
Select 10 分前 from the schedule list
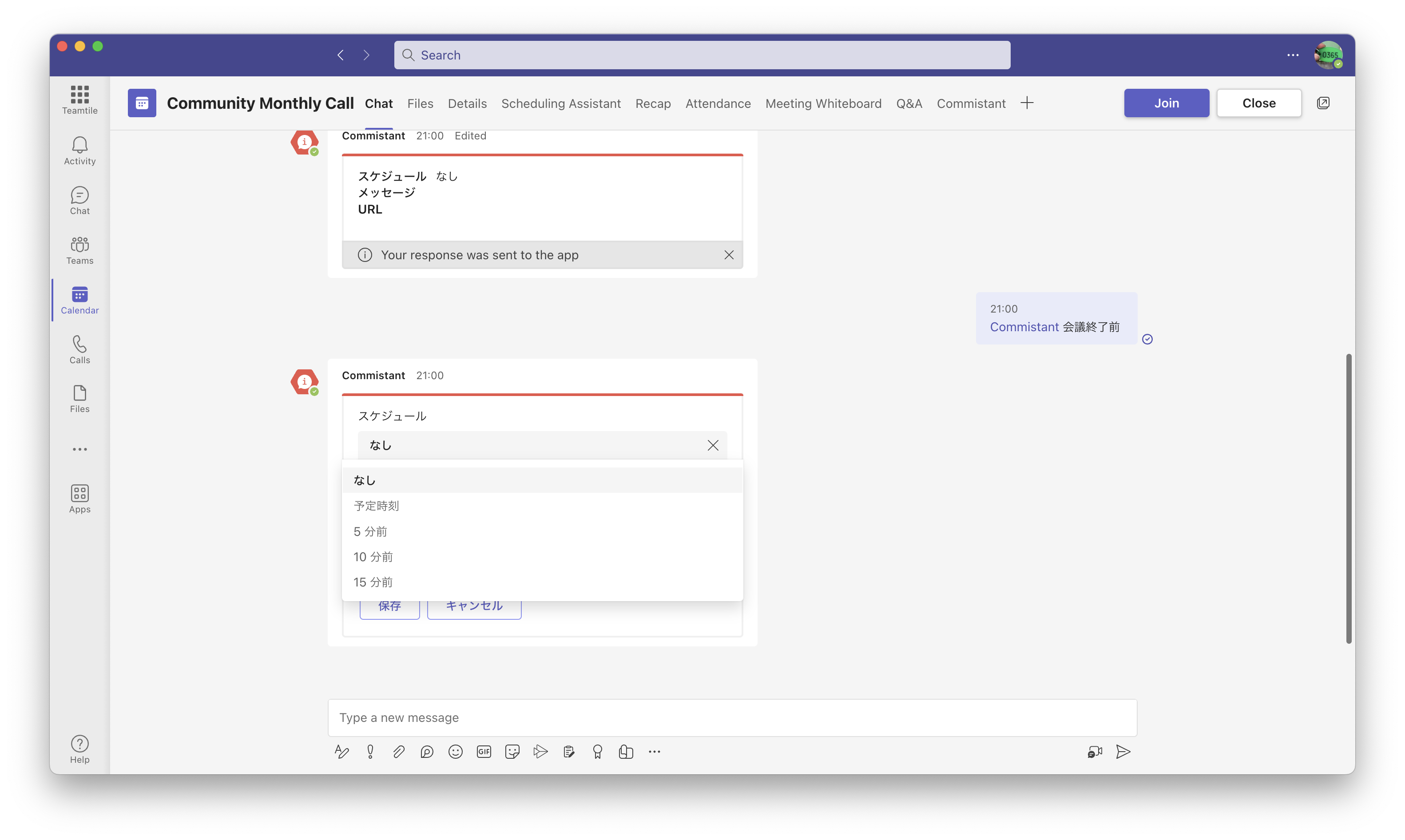(542, 557)
